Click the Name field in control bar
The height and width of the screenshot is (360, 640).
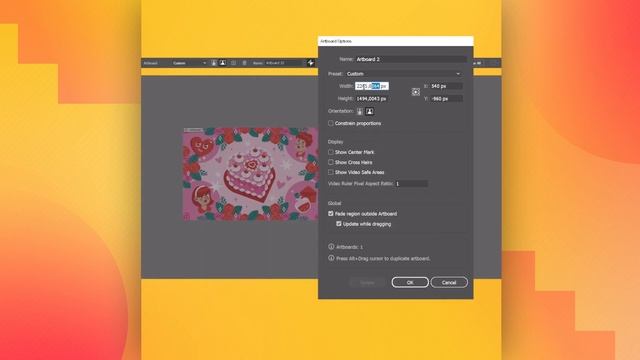(x=284, y=63)
